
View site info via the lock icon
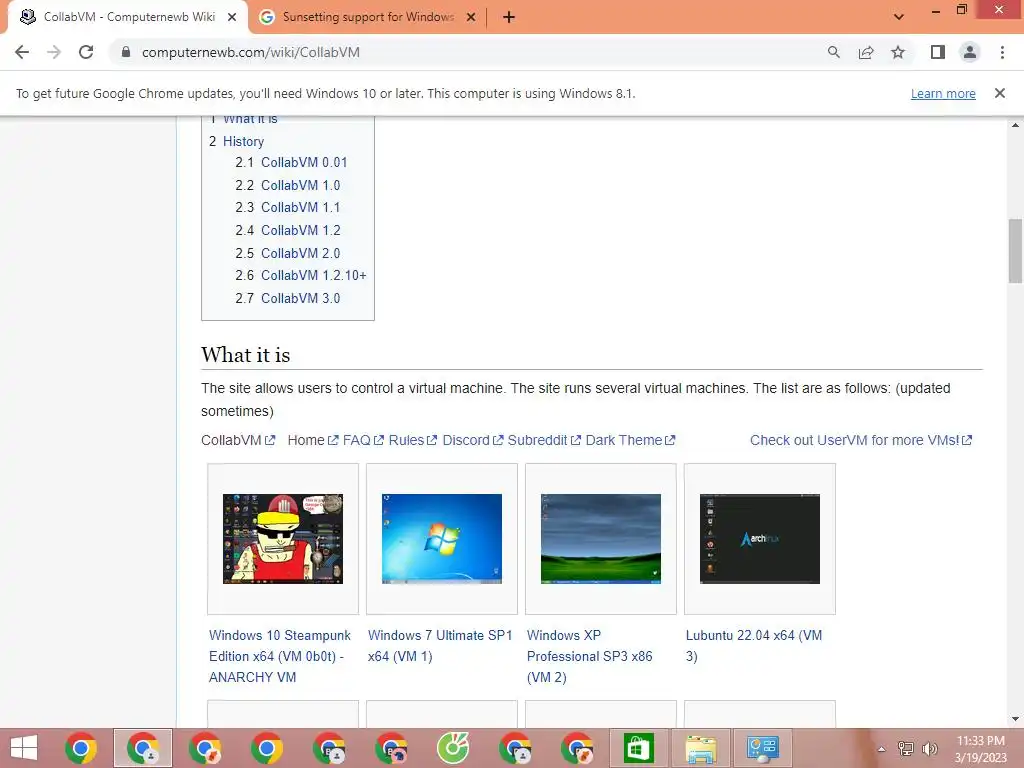125,52
